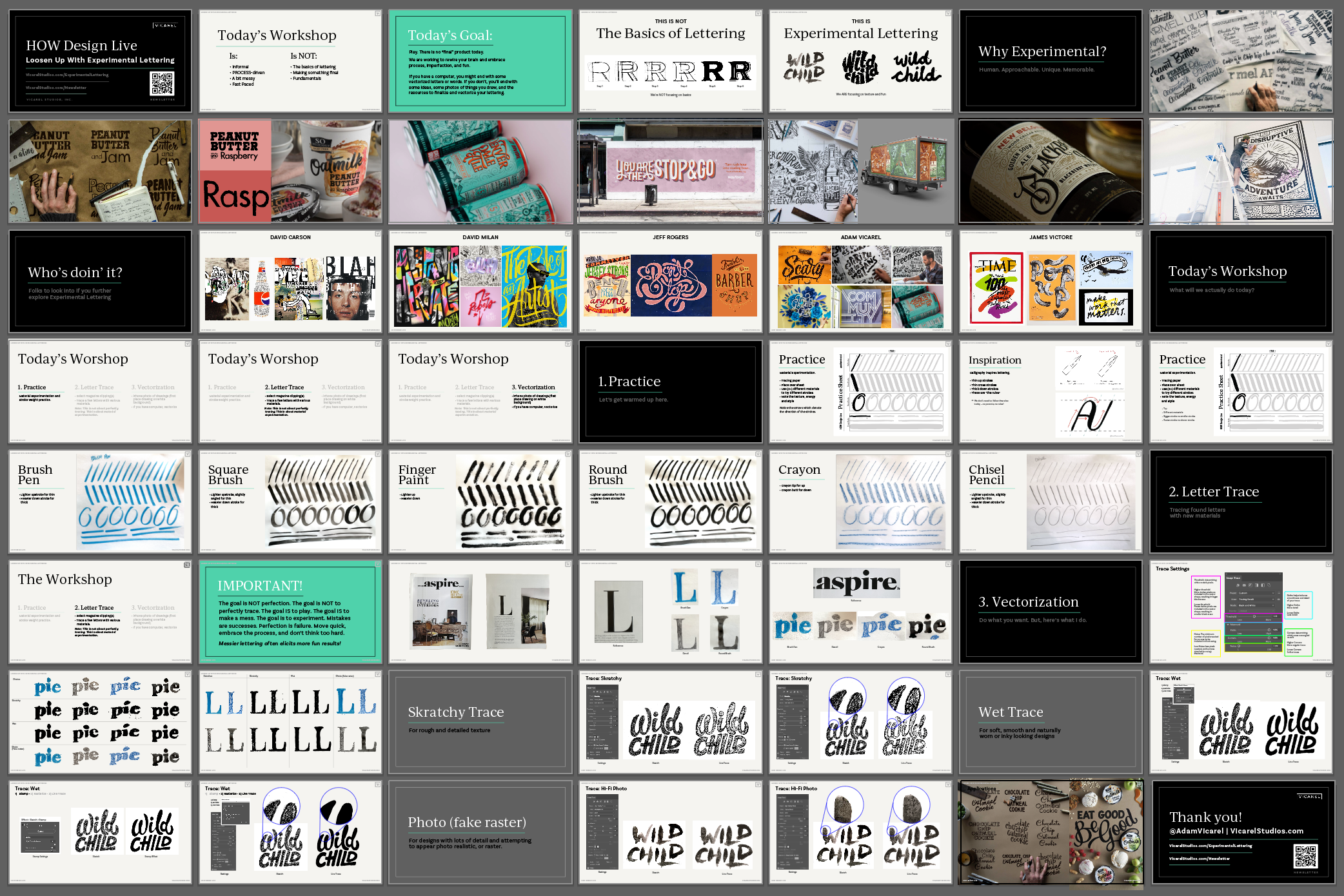The height and width of the screenshot is (896, 1344).
Task: Select the 3. Vectorization section slide
Action: 1051,611
